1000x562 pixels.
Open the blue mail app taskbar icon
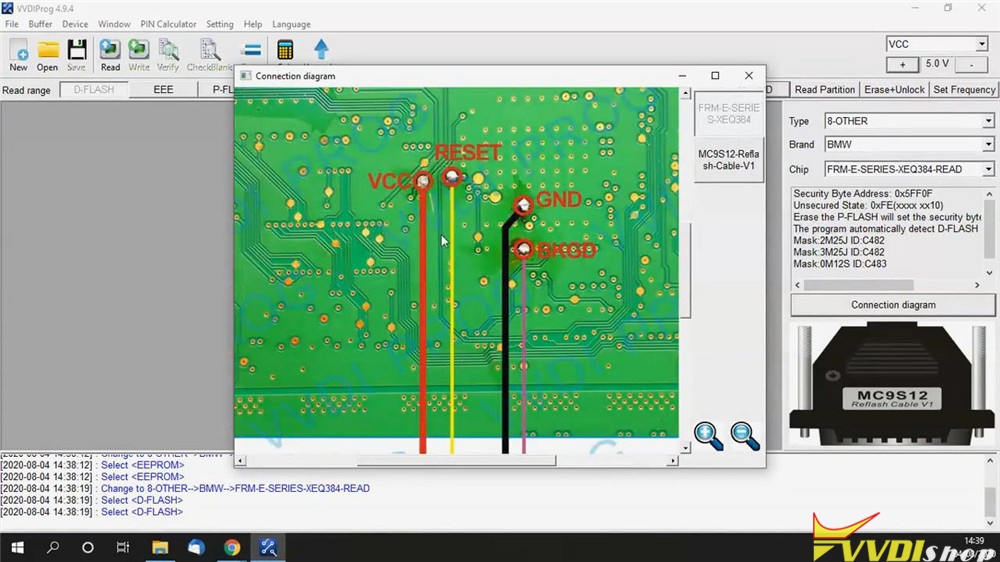[196, 547]
